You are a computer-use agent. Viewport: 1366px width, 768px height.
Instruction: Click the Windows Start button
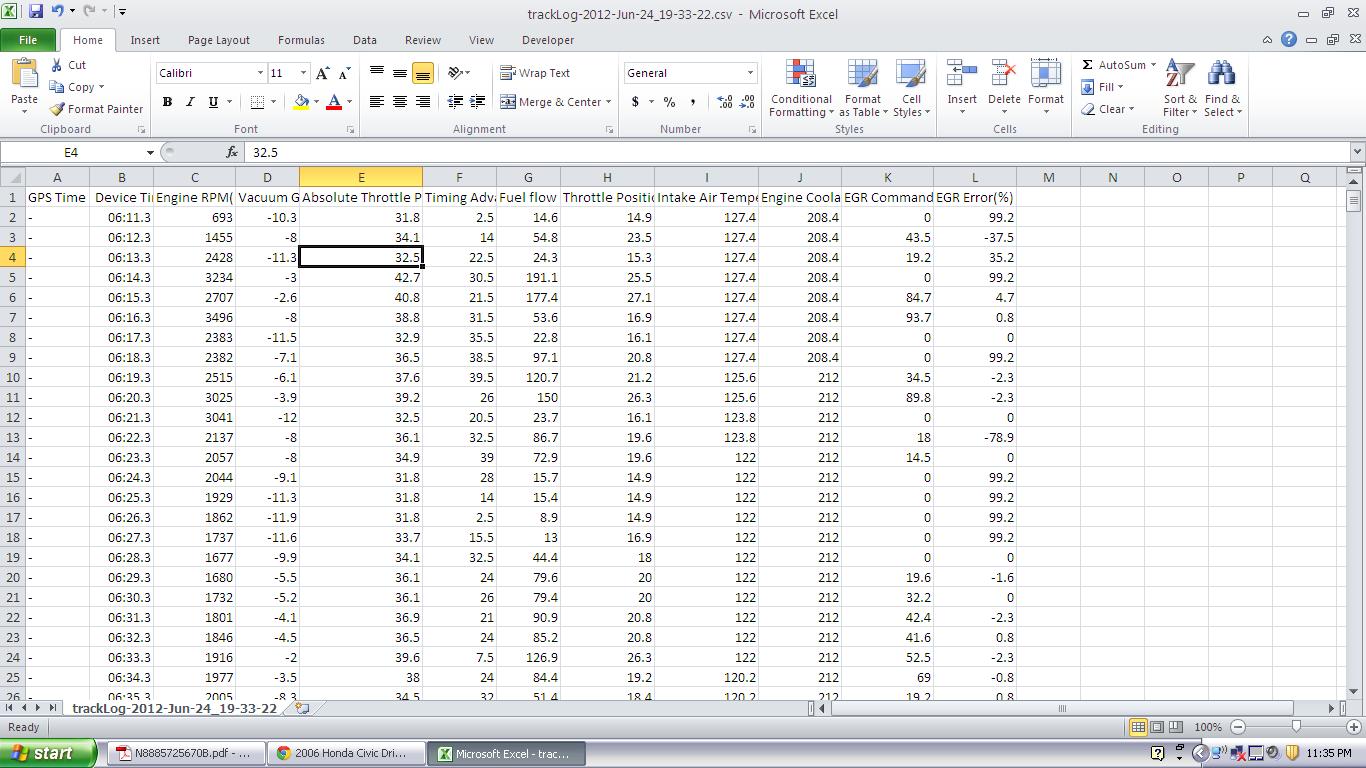pyautogui.click(x=47, y=754)
